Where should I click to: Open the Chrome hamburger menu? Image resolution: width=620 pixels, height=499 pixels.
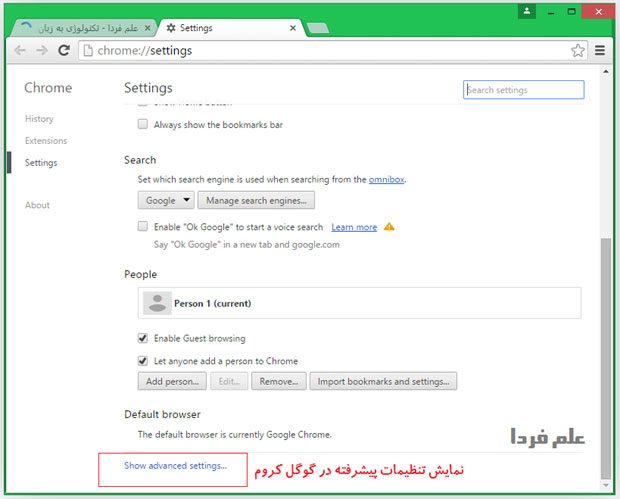point(600,50)
